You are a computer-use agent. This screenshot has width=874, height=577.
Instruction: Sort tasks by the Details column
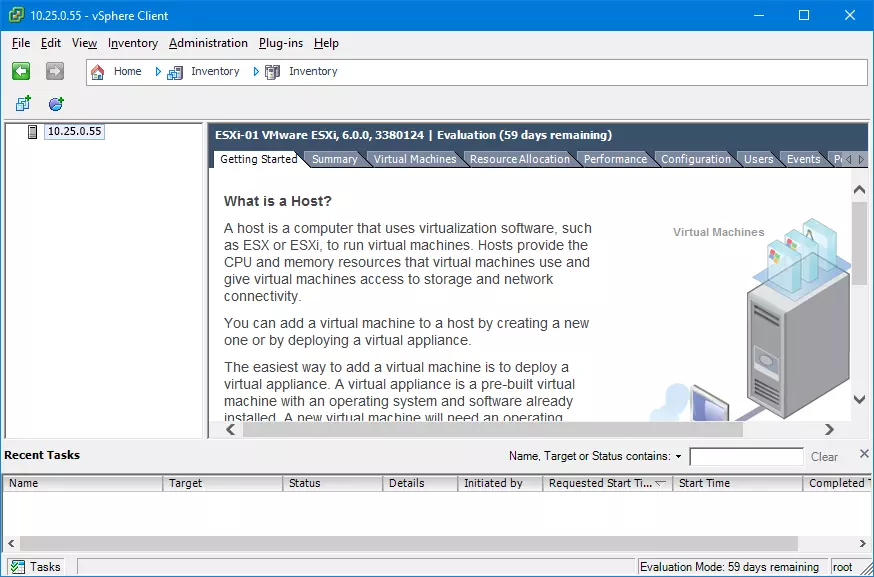click(420, 483)
